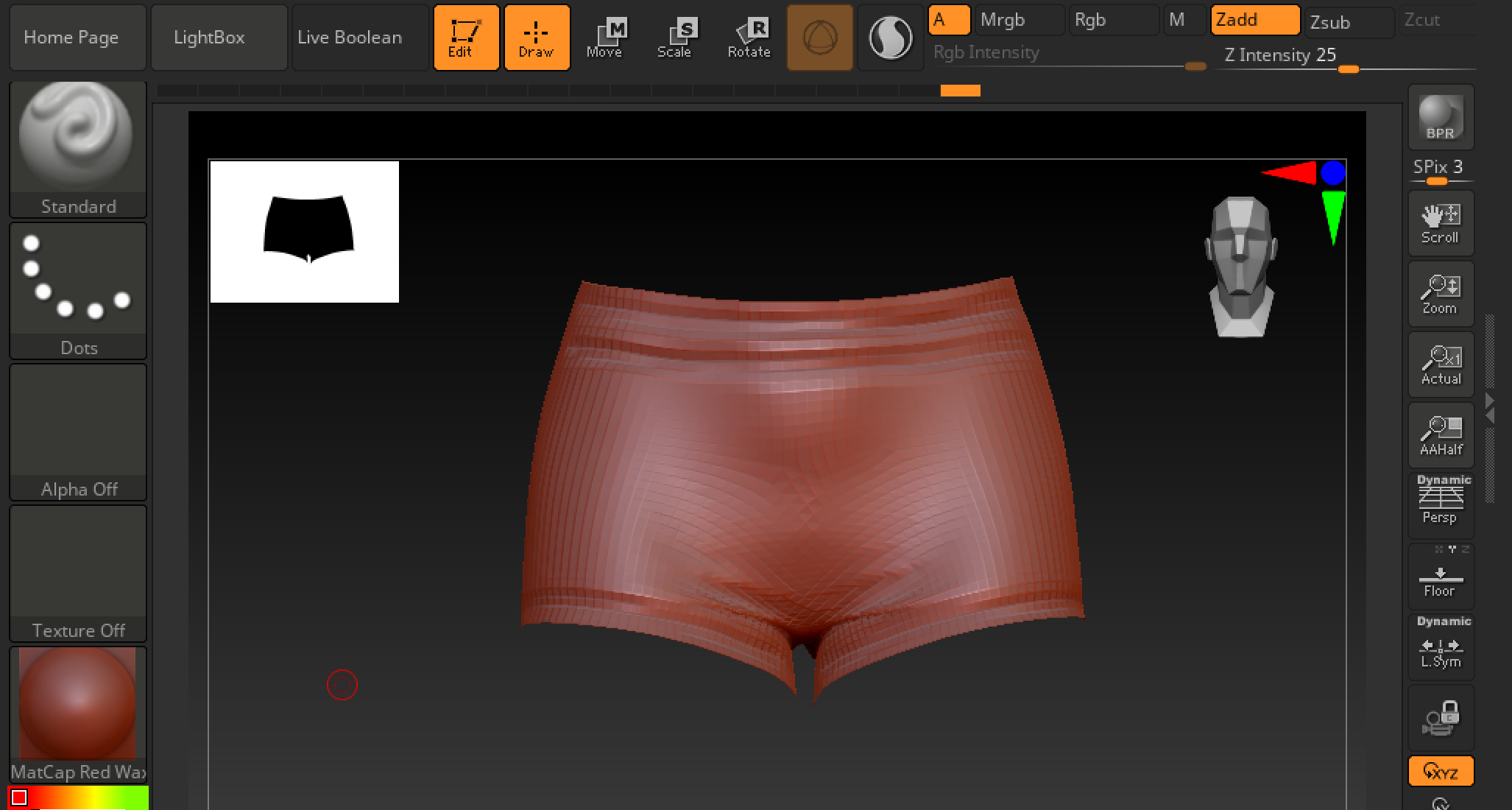Open LightBox browser

point(219,38)
